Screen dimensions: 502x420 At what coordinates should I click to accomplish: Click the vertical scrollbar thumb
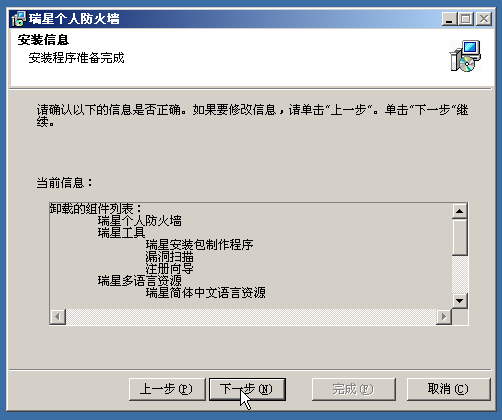pyautogui.click(x=460, y=237)
